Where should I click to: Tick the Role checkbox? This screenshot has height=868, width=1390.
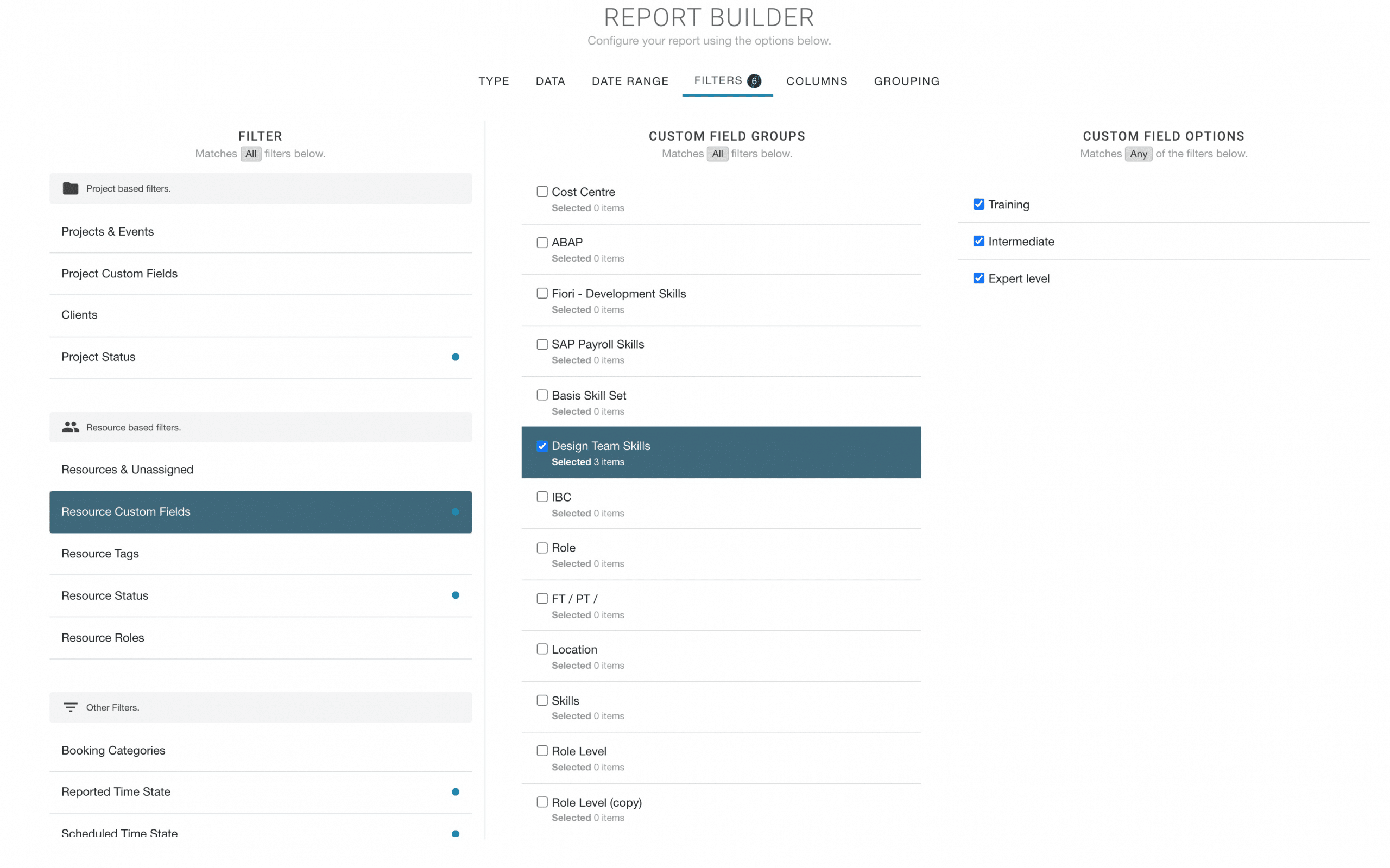coord(542,548)
